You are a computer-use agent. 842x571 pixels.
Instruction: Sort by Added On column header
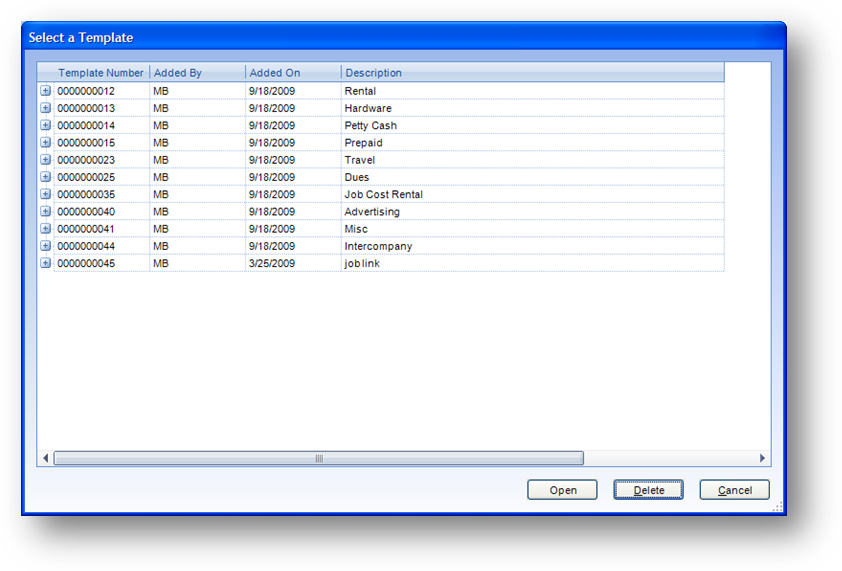[x=293, y=73]
